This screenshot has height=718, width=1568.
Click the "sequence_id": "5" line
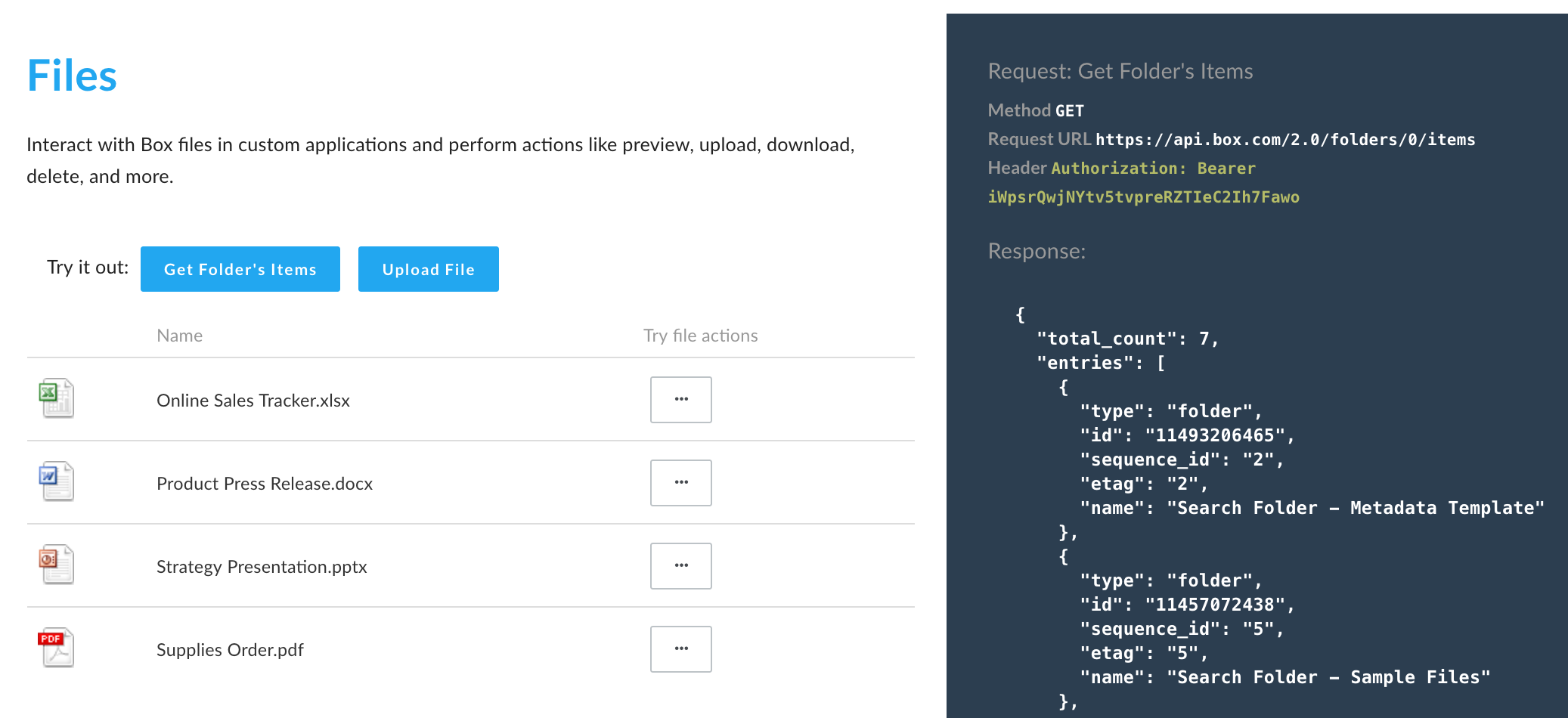pos(1182,629)
